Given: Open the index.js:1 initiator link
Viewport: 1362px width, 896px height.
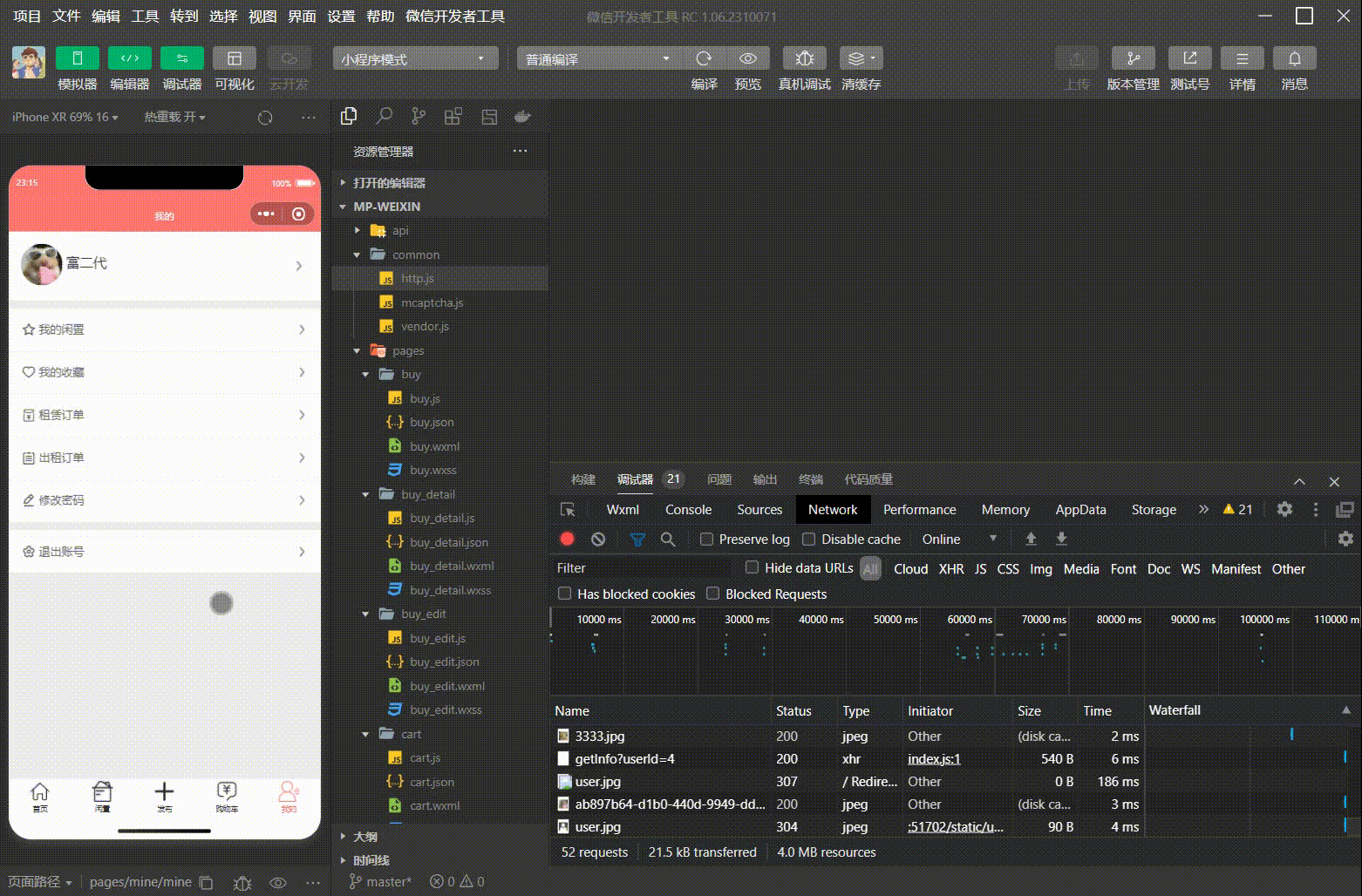Looking at the screenshot, I should (x=934, y=759).
